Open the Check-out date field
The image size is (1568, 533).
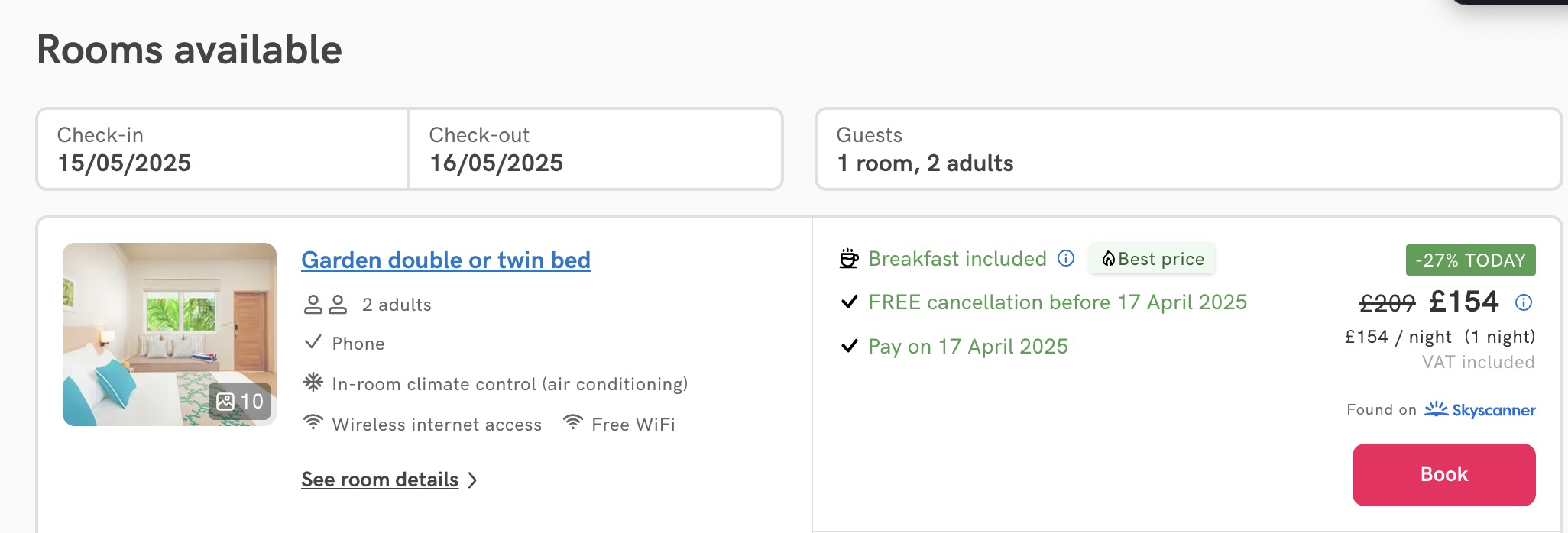tap(595, 149)
